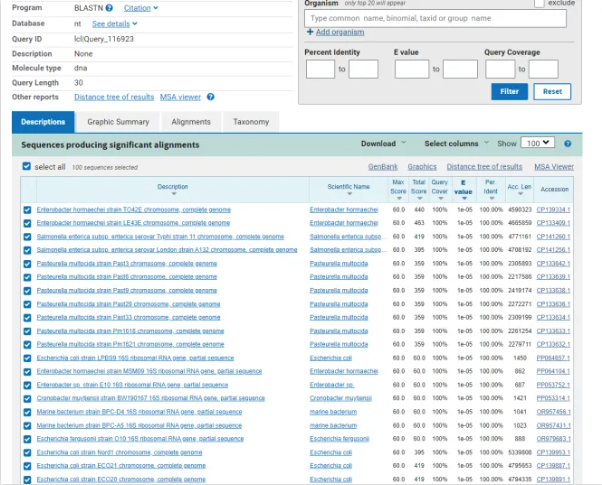Sort by Acc. Len column arrow
This screenshot has height=485, width=602.
520,194
